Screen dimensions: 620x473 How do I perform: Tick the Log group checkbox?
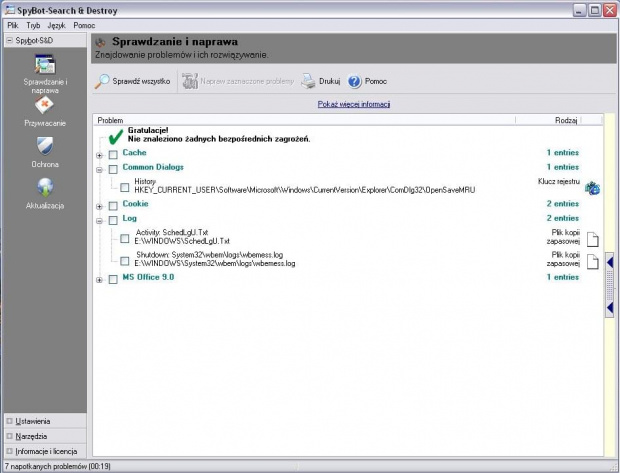[113, 220]
